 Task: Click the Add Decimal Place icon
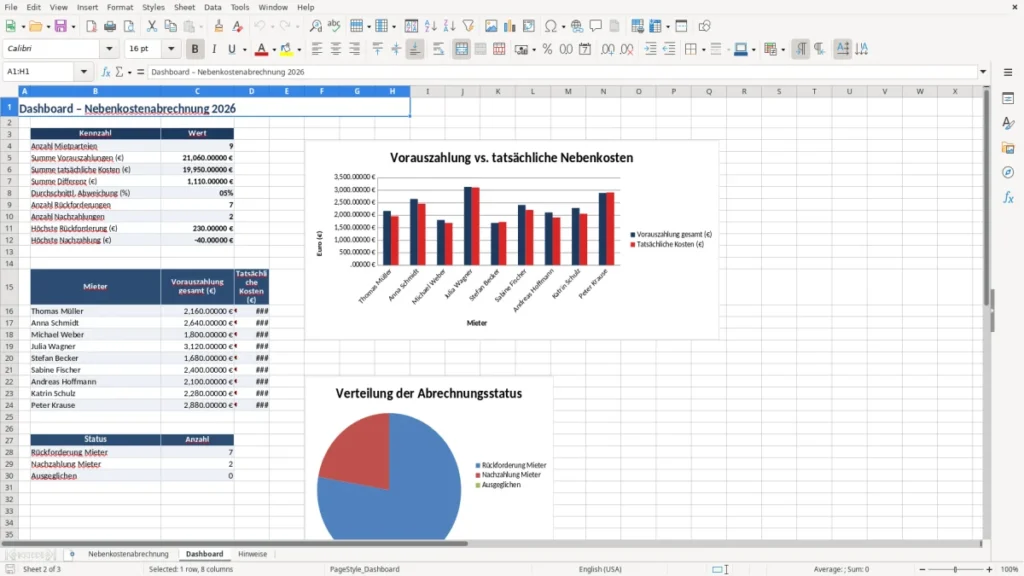[607, 49]
